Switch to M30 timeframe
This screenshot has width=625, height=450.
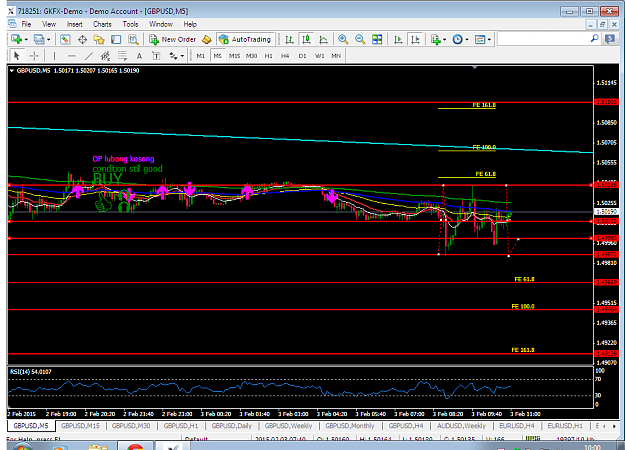252,56
